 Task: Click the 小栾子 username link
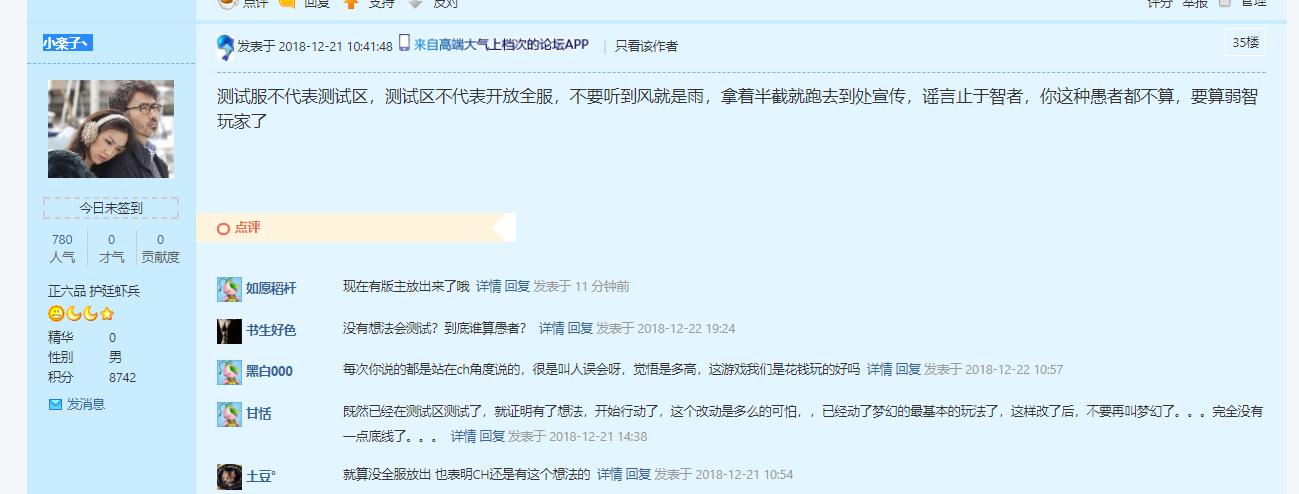(66, 43)
